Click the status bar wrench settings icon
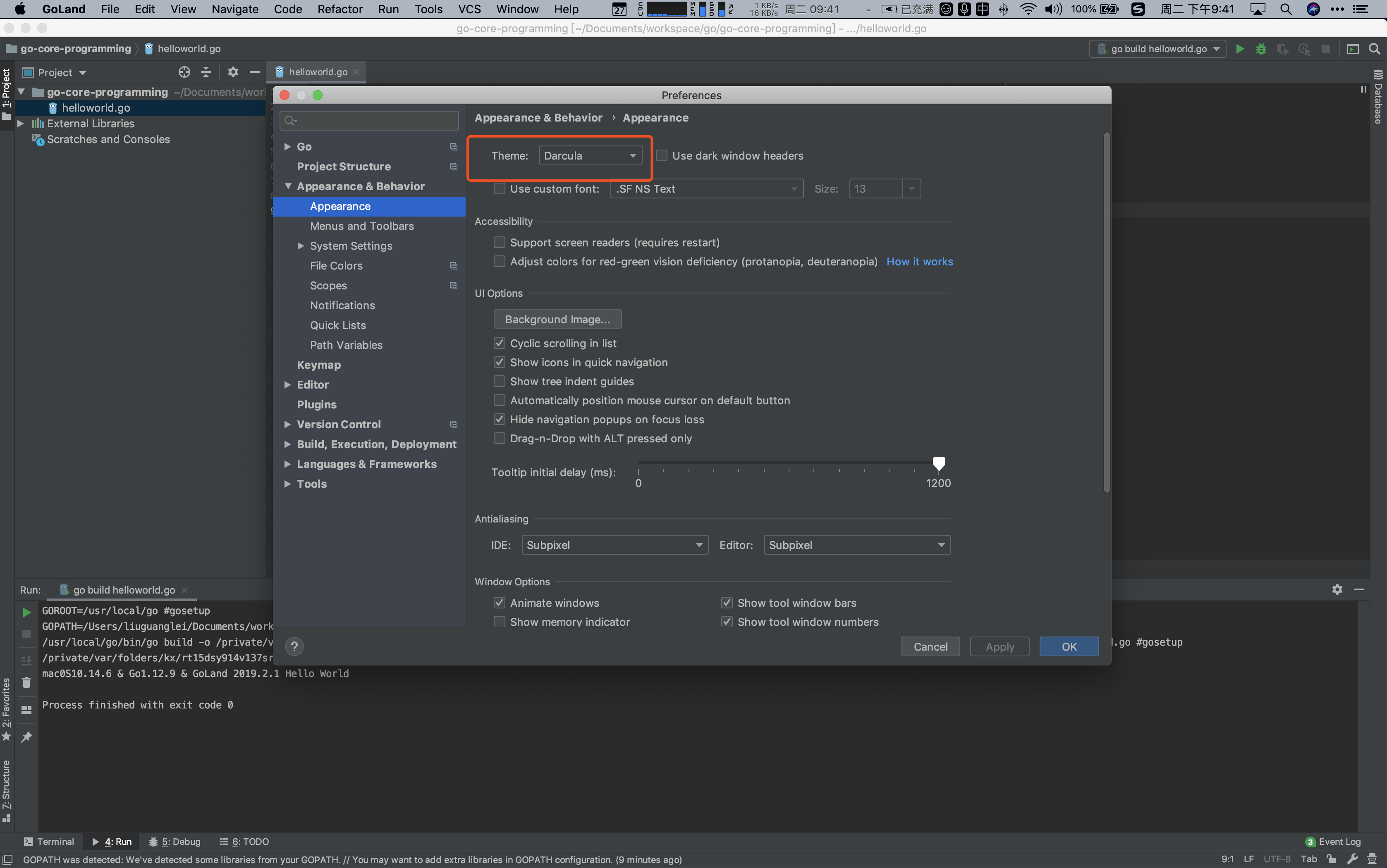Screen dimensions: 1387x868 (1353, 859)
